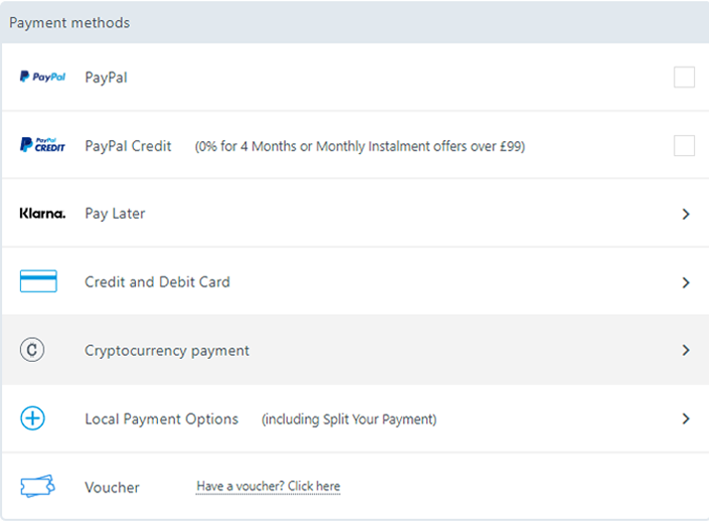Click the Klarna logo
This screenshot has height=524, width=709.
click(43, 213)
